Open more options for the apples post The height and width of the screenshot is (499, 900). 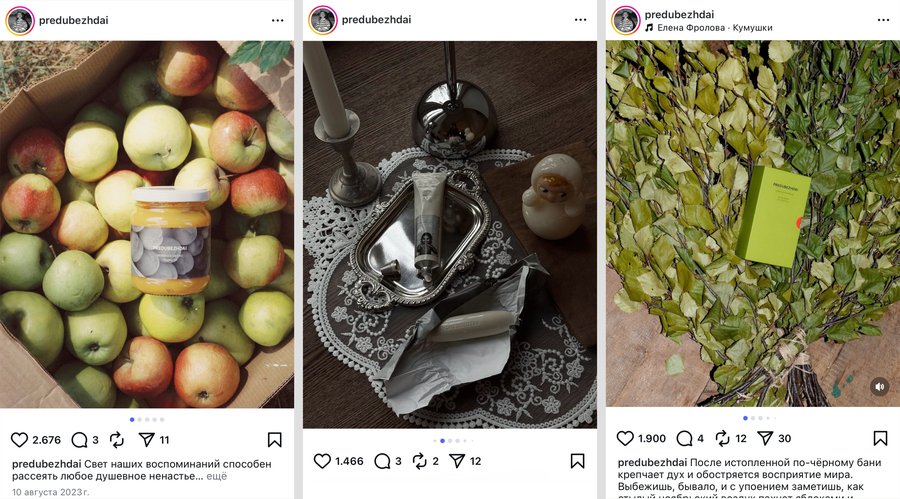[x=277, y=20]
